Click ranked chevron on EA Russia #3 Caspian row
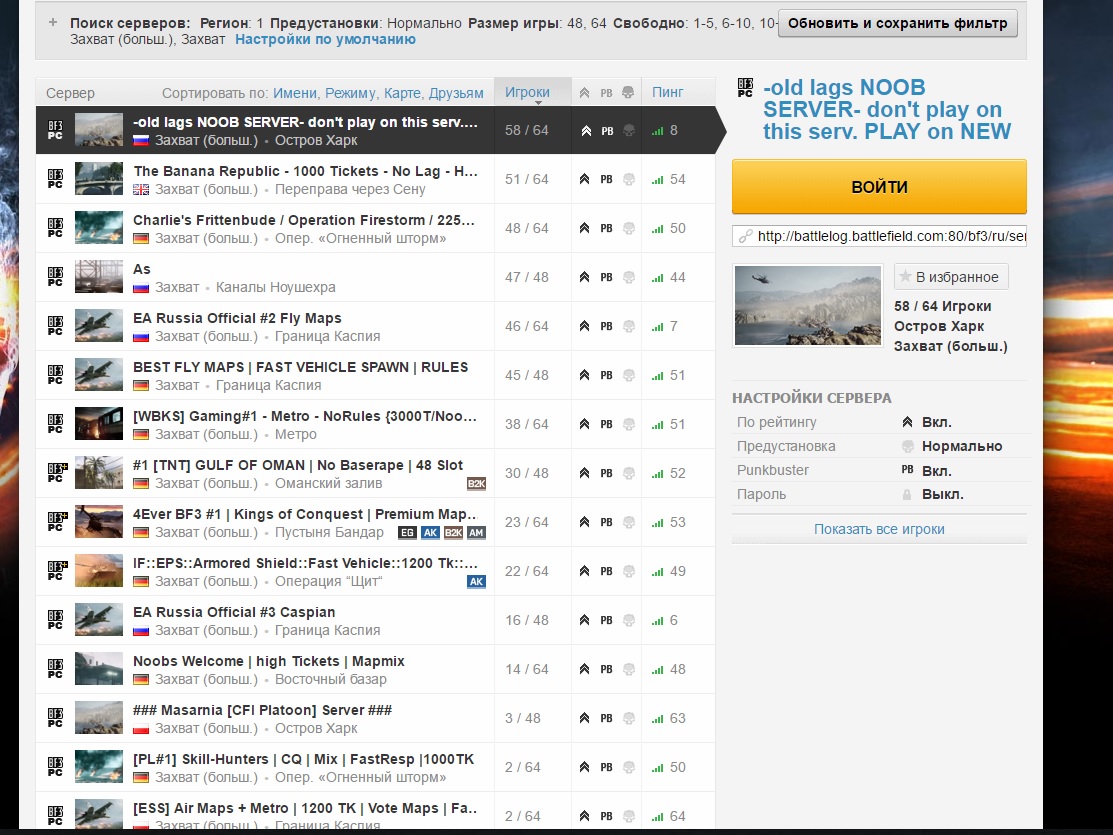1113x835 pixels. (x=584, y=620)
